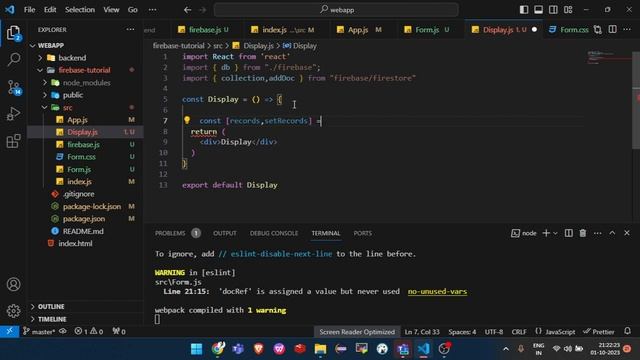
Task: Open README.md in the explorer
Action: [83, 231]
